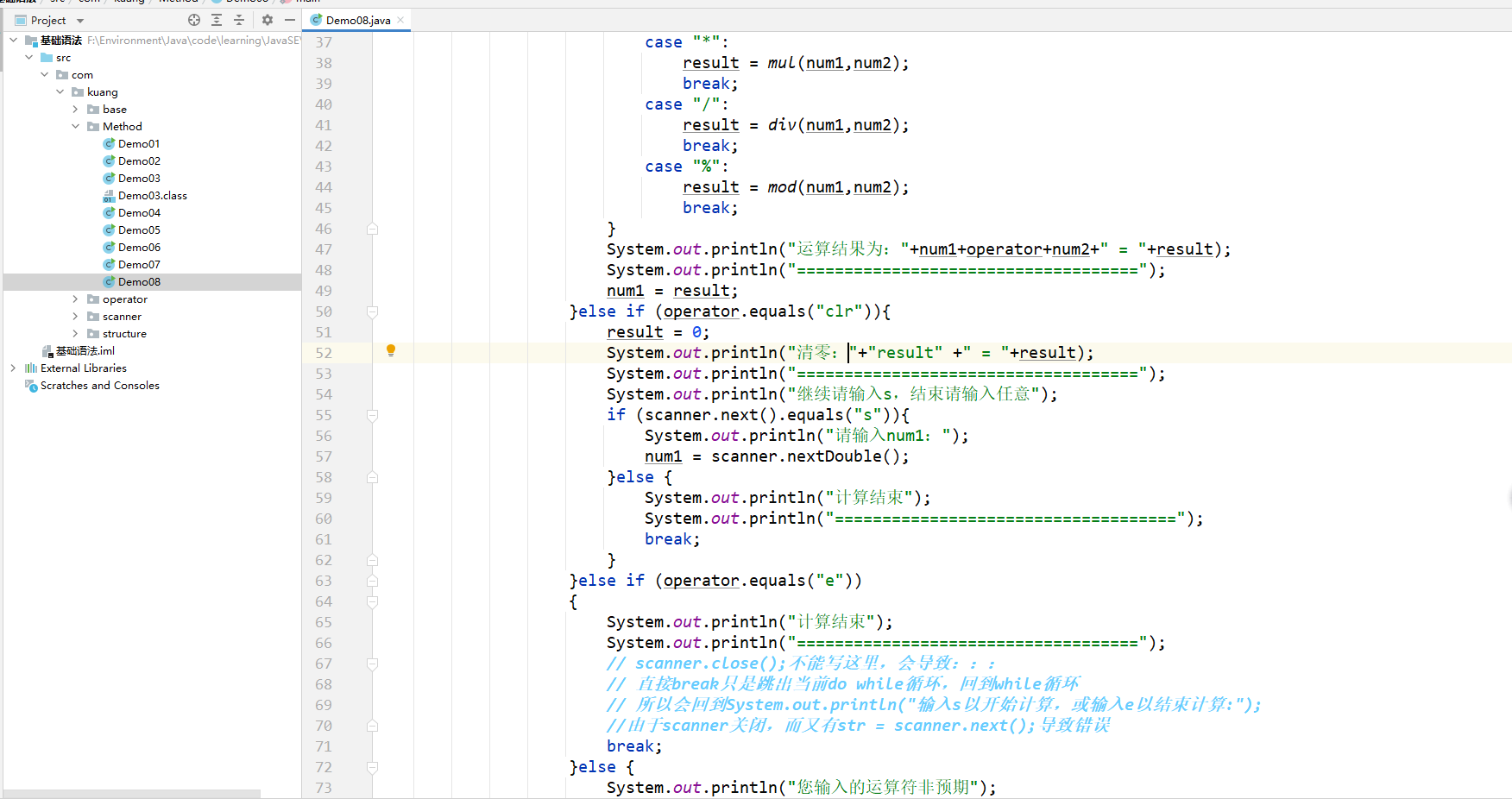Click line number 49 in the gutter
The height and width of the screenshot is (799, 1512).
(x=324, y=291)
